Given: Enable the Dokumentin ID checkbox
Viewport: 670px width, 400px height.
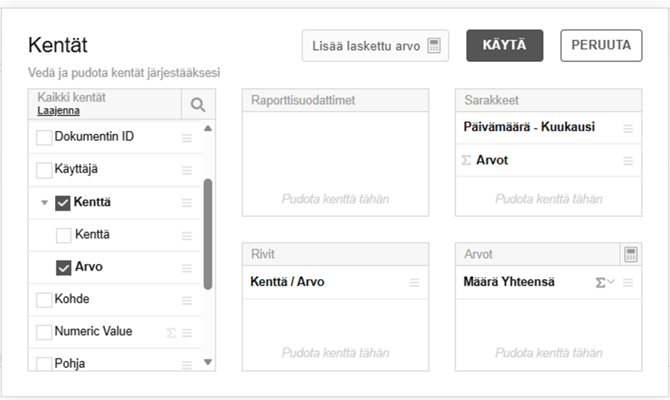Looking at the screenshot, I should [x=44, y=137].
